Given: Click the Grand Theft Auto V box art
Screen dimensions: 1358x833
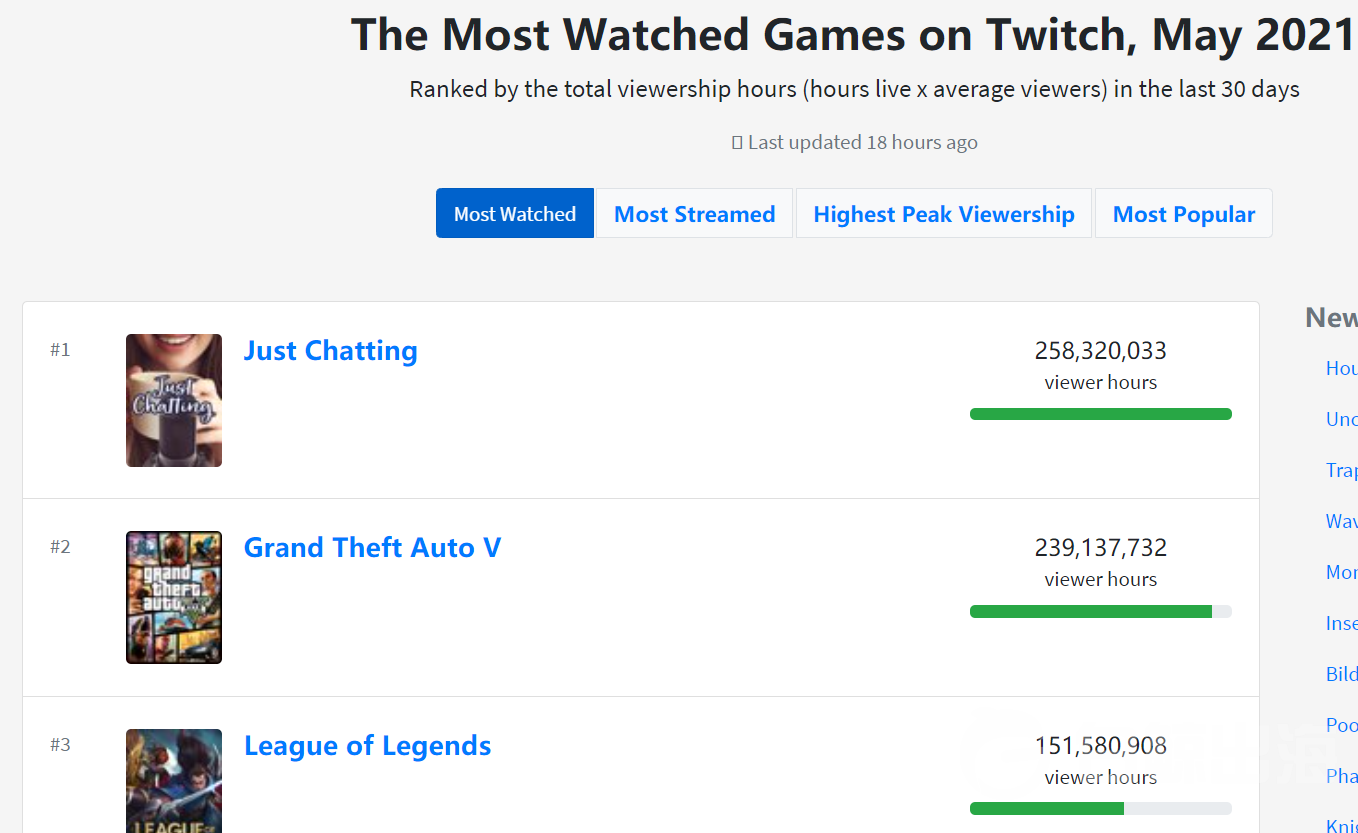Looking at the screenshot, I should (x=174, y=597).
